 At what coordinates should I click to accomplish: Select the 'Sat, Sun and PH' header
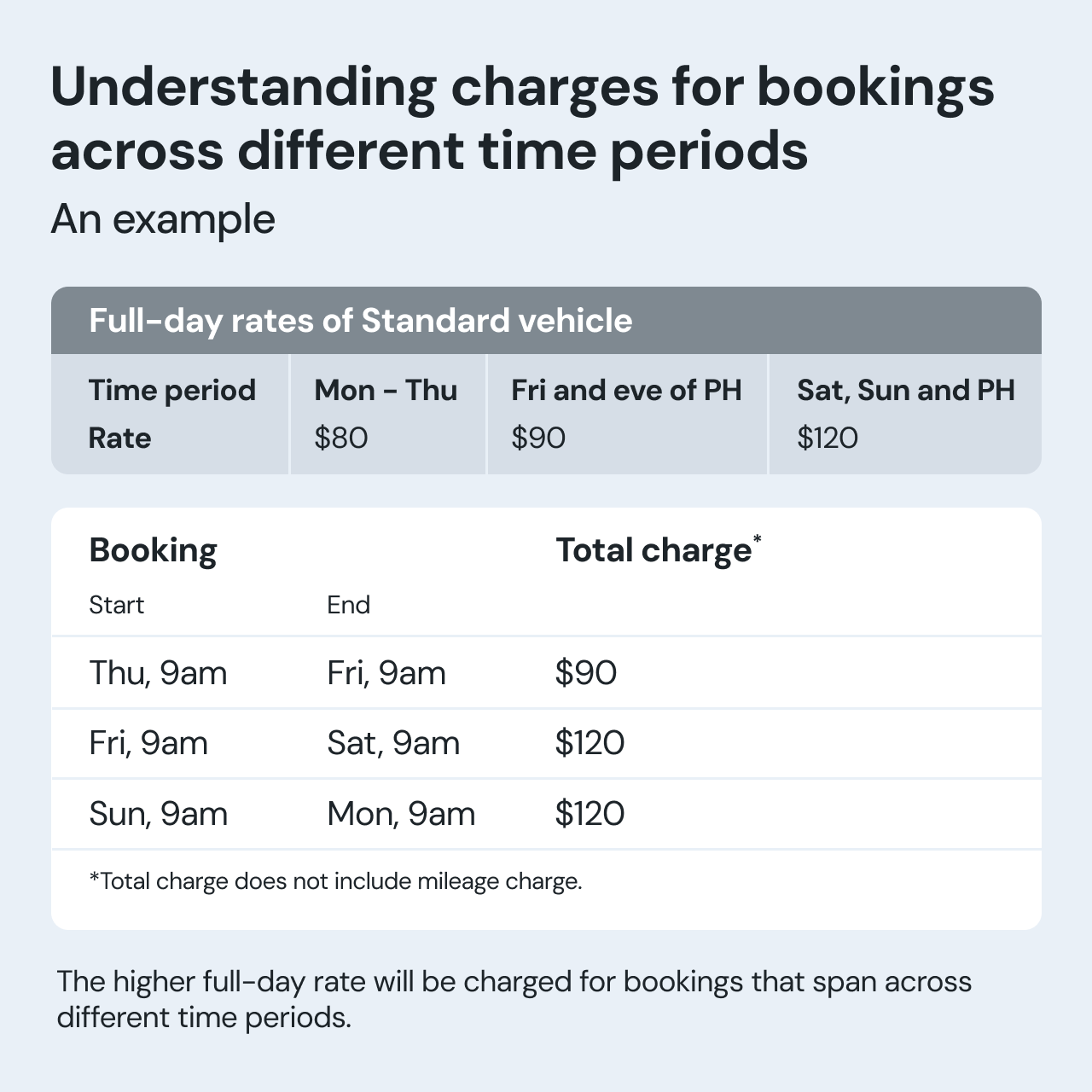tap(906, 390)
